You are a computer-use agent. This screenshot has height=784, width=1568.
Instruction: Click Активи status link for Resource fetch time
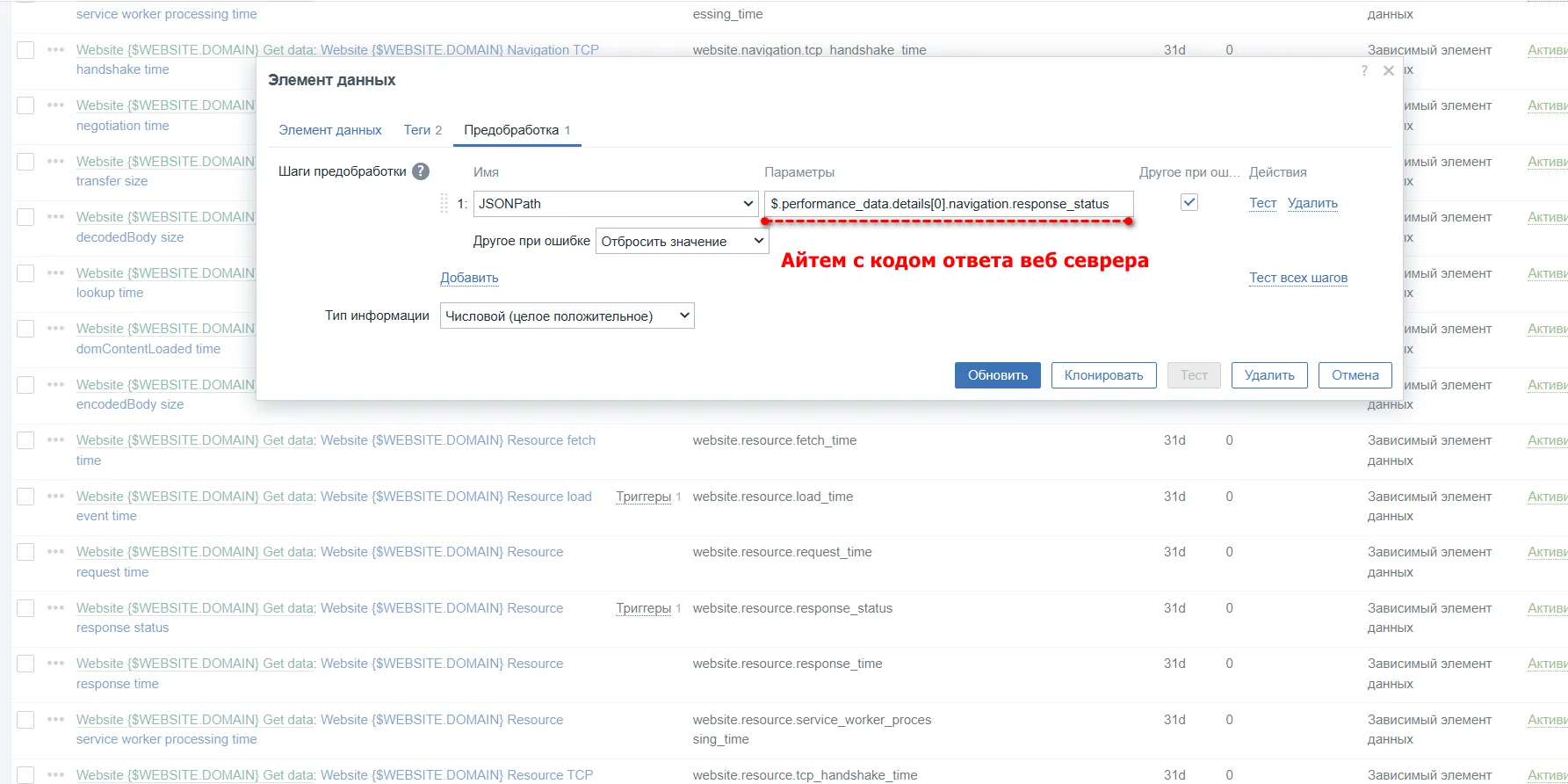click(x=1547, y=440)
